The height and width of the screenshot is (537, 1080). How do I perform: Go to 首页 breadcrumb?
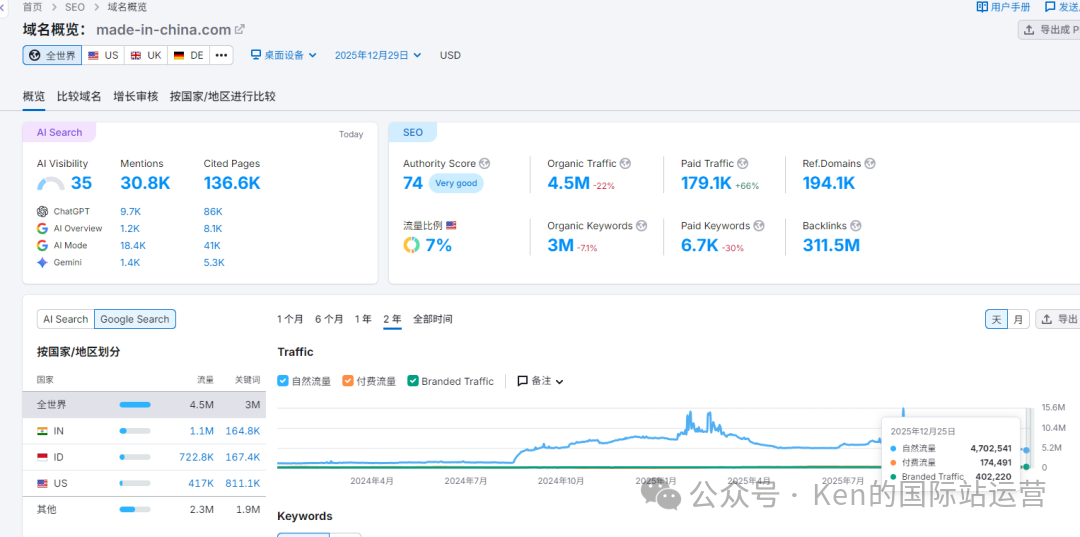32,7
